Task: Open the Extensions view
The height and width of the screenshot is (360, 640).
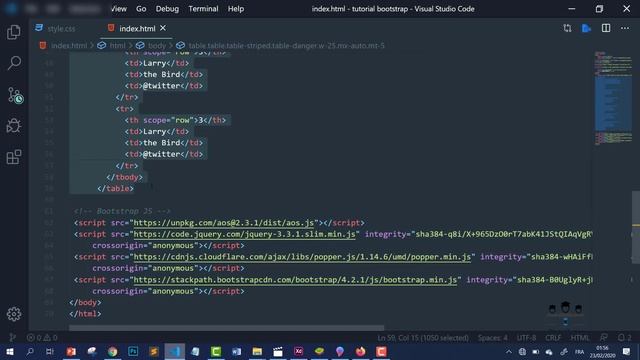Action: coord(14,157)
